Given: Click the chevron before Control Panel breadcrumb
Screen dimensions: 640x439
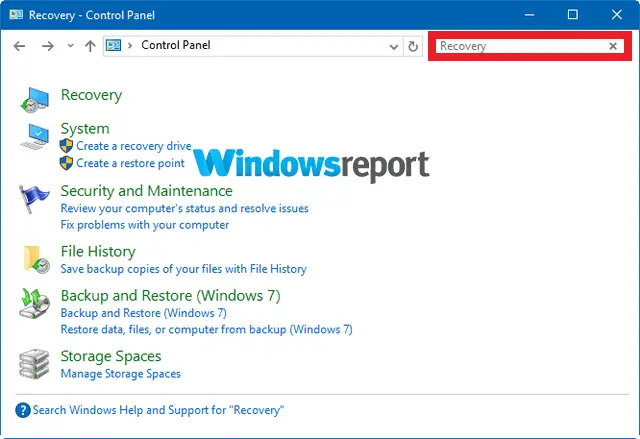Looking at the screenshot, I should point(130,45).
